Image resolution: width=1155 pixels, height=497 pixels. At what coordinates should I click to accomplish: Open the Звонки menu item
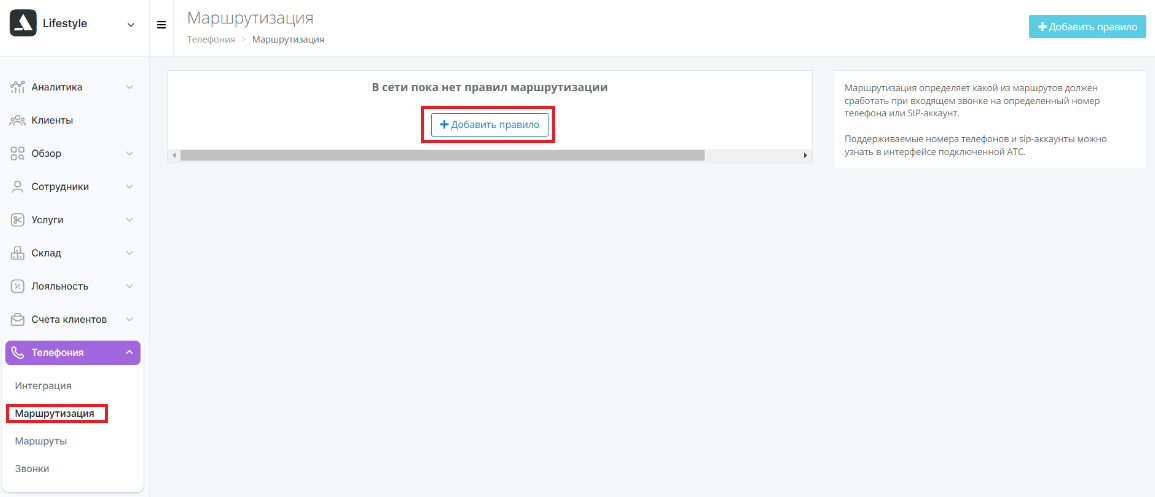32,468
